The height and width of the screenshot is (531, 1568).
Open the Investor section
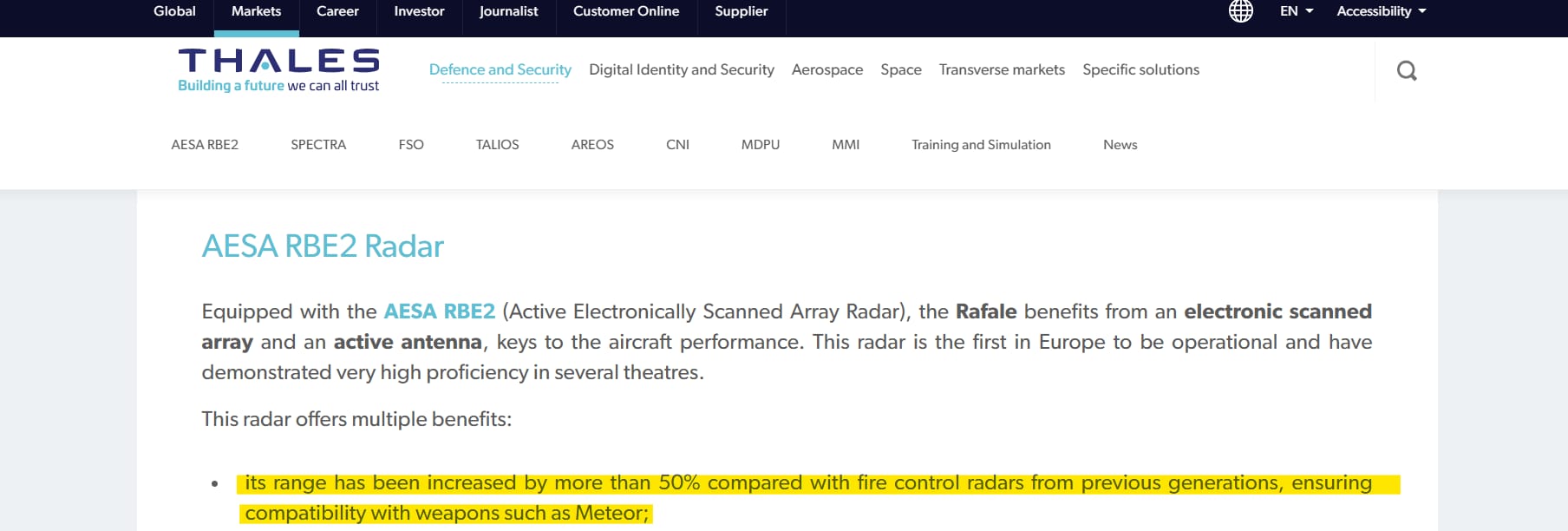coord(419,11)
